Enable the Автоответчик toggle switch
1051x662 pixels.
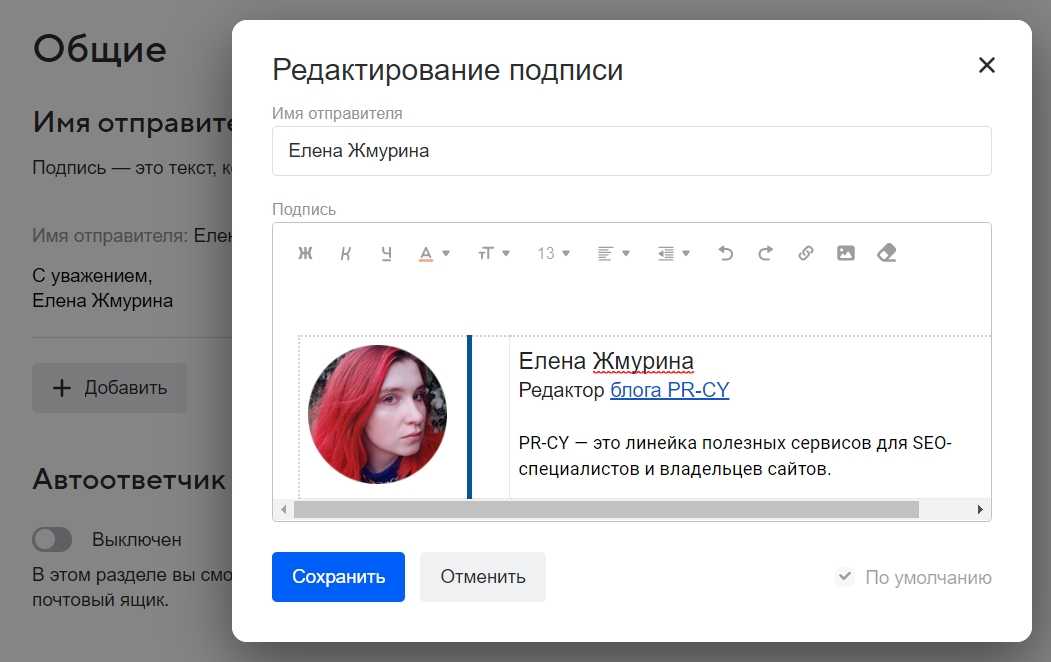52,540
